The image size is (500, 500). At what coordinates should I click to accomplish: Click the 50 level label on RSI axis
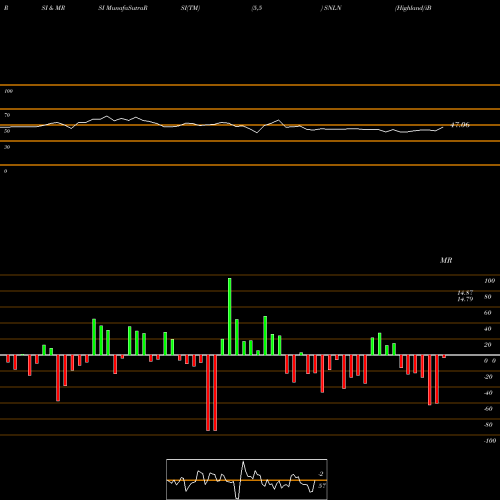(x=7, y=131)
